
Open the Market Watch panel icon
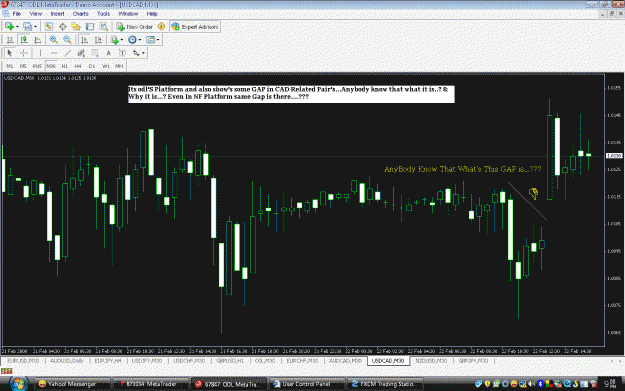(x=49, y=27)
